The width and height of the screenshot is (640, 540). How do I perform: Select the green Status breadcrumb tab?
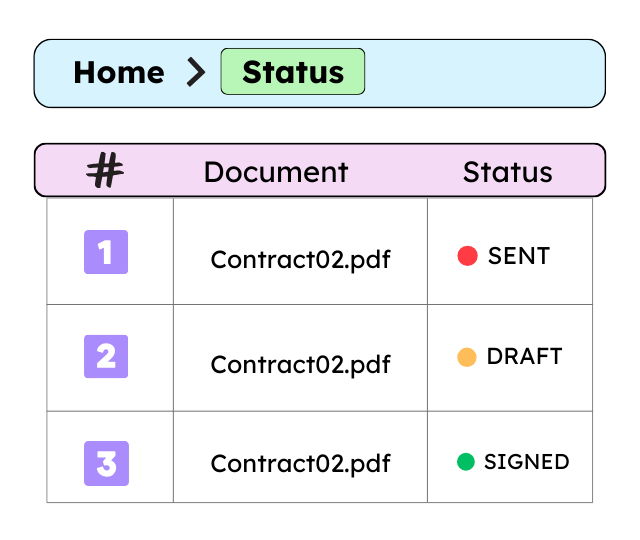(293, 72)
